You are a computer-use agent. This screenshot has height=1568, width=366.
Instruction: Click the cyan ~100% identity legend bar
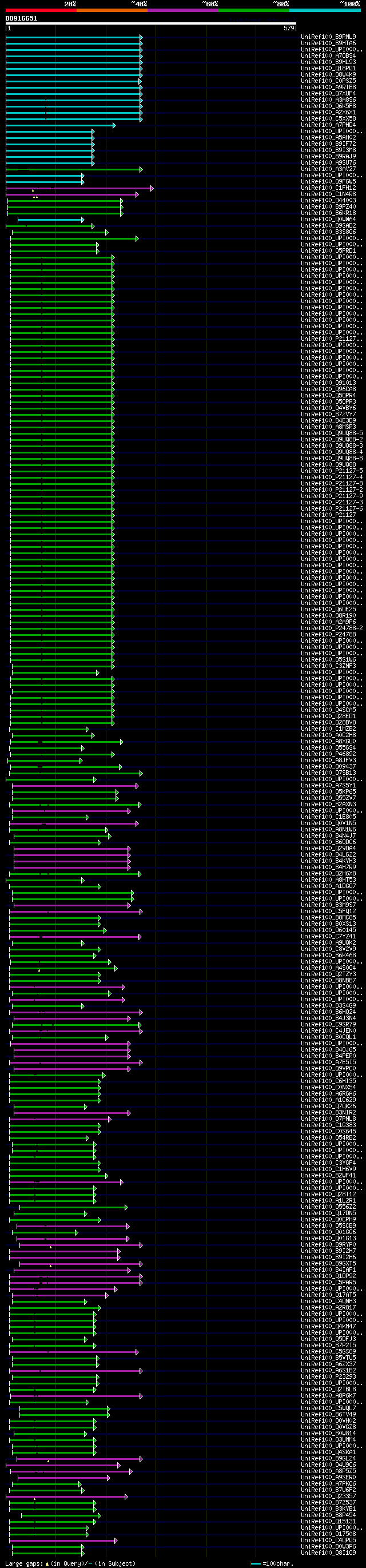[x=325, y=10]
